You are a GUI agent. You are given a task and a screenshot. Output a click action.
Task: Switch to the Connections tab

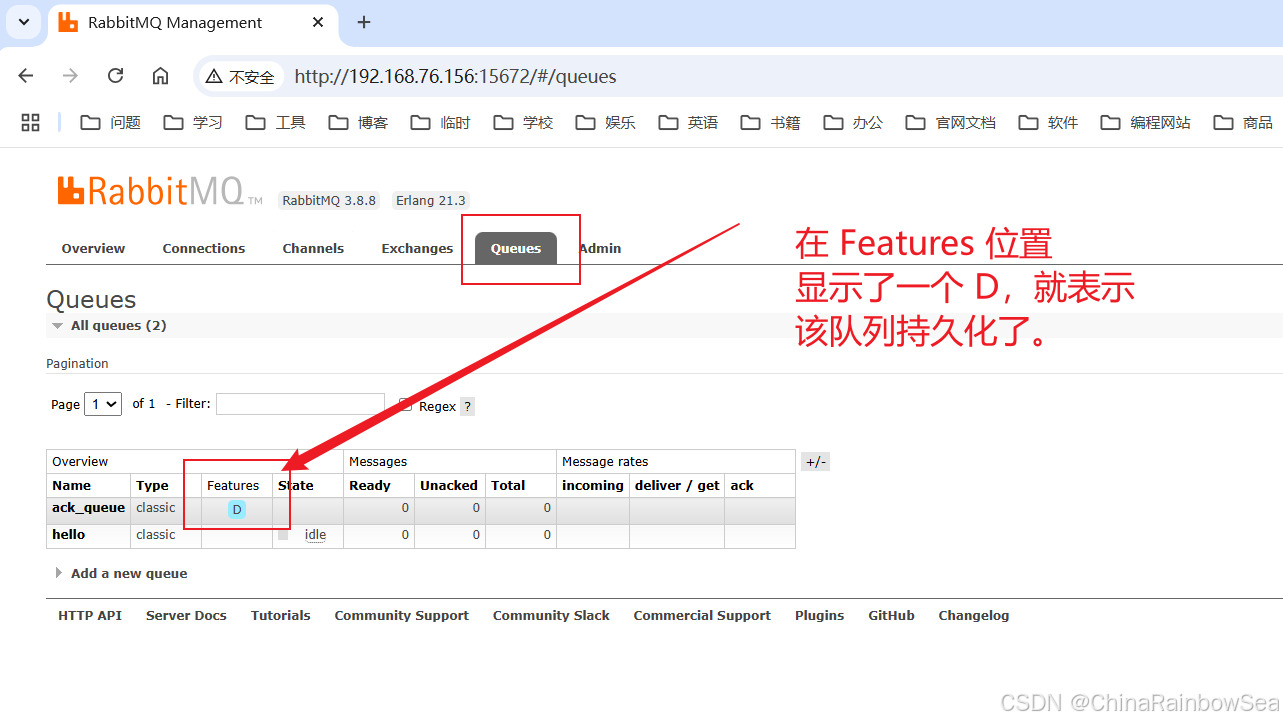[204, 248]
